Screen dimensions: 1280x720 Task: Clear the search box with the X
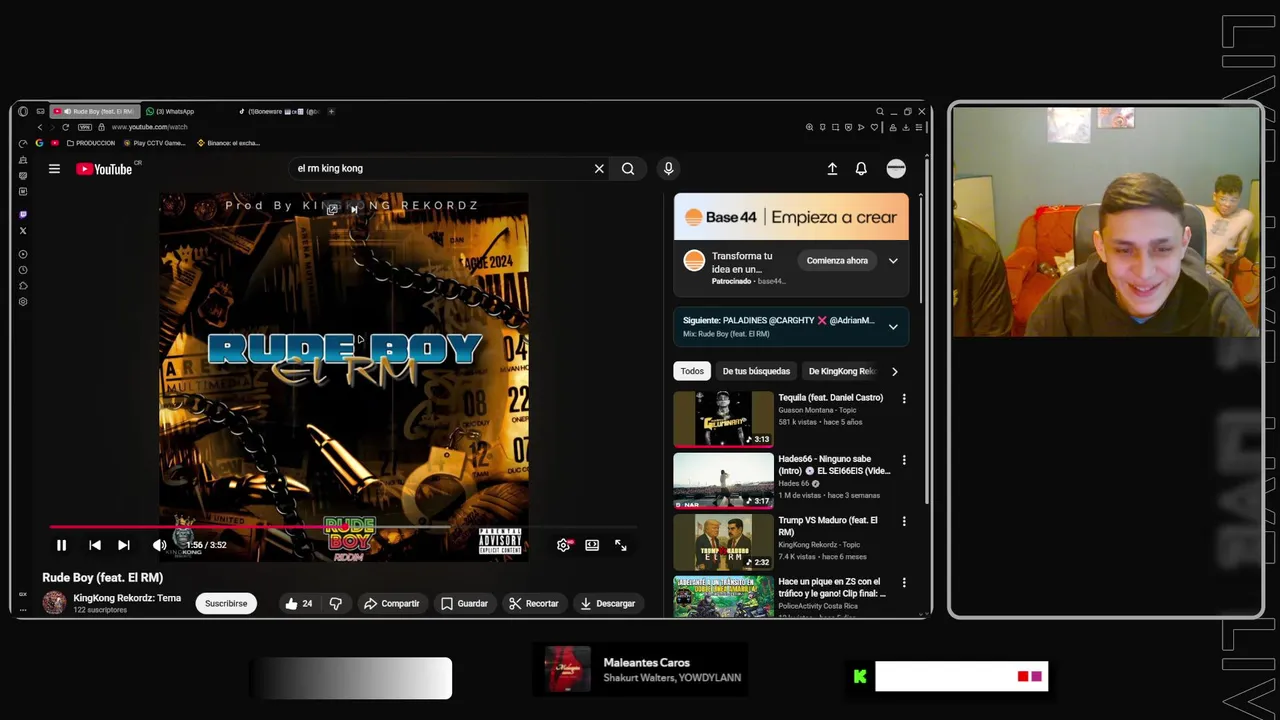coord(599,169)
